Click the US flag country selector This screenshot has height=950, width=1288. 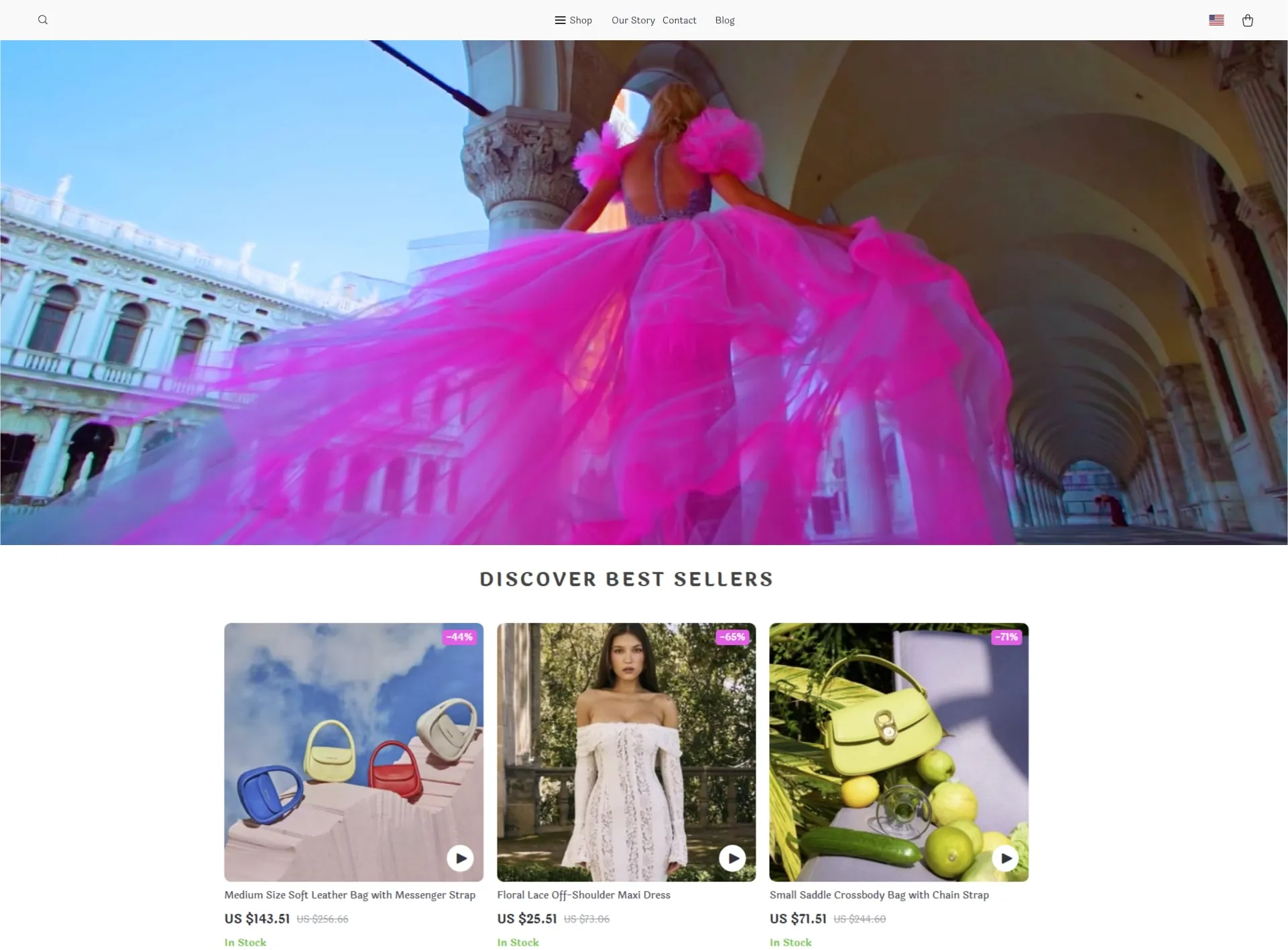coord(1216,20)
